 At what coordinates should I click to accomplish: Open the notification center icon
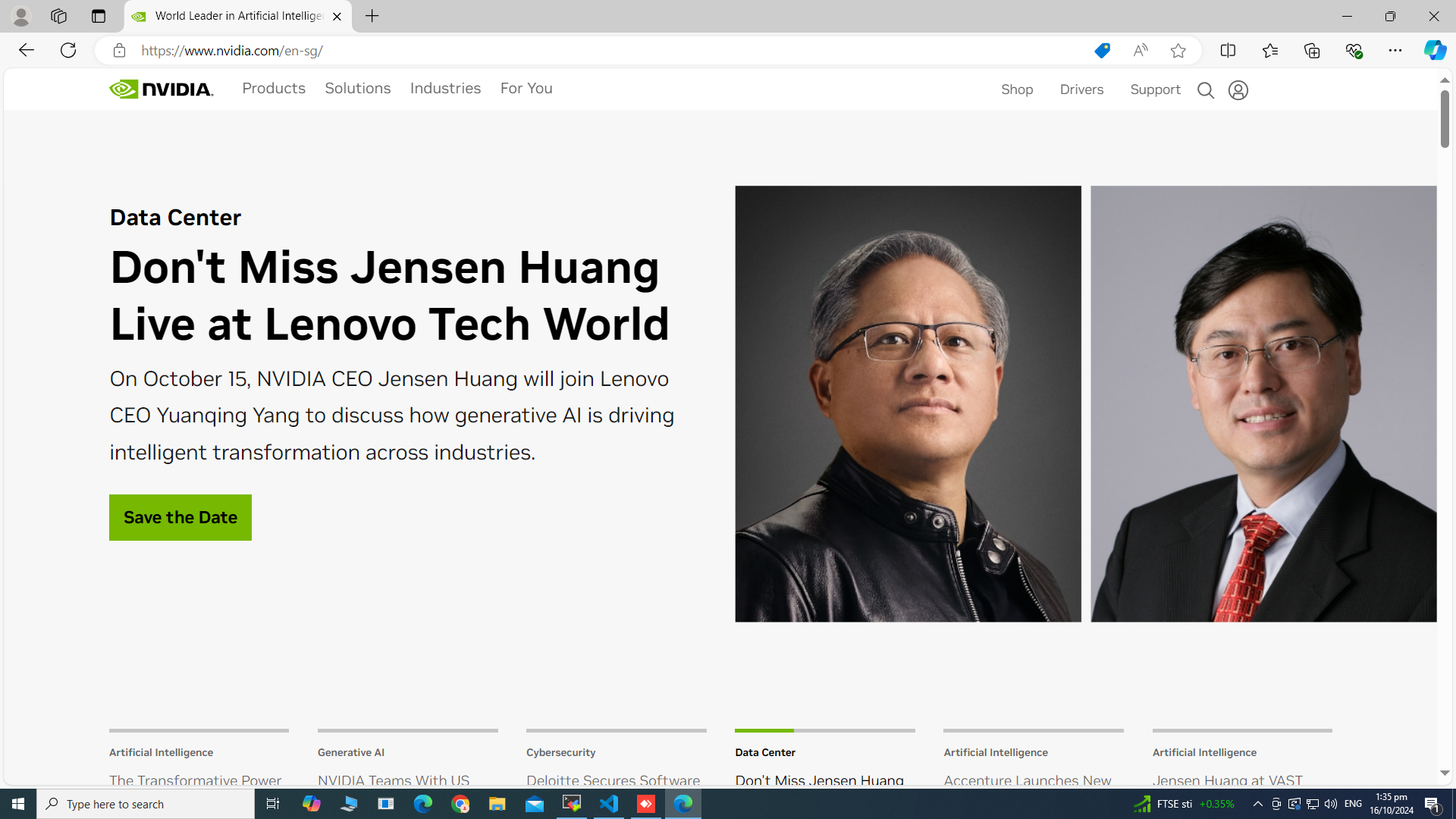1432,804
